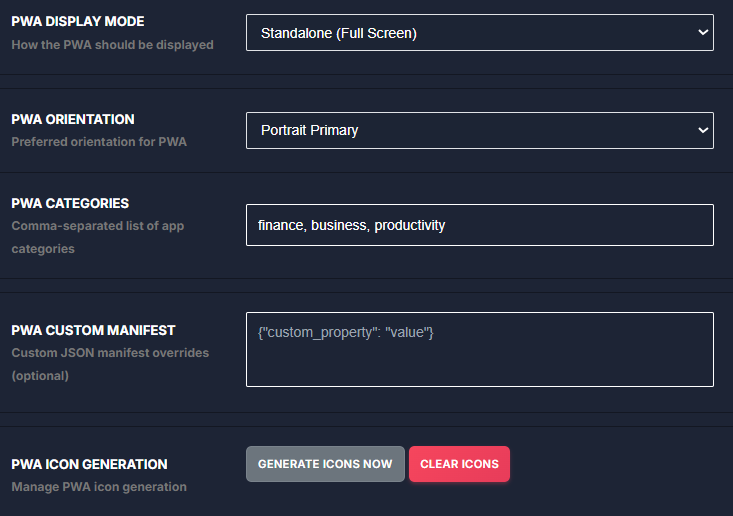Screen dimensions: 733x516
Task: Click the 'Comma-separated list of app' hint text
Action: click(98, 226)
